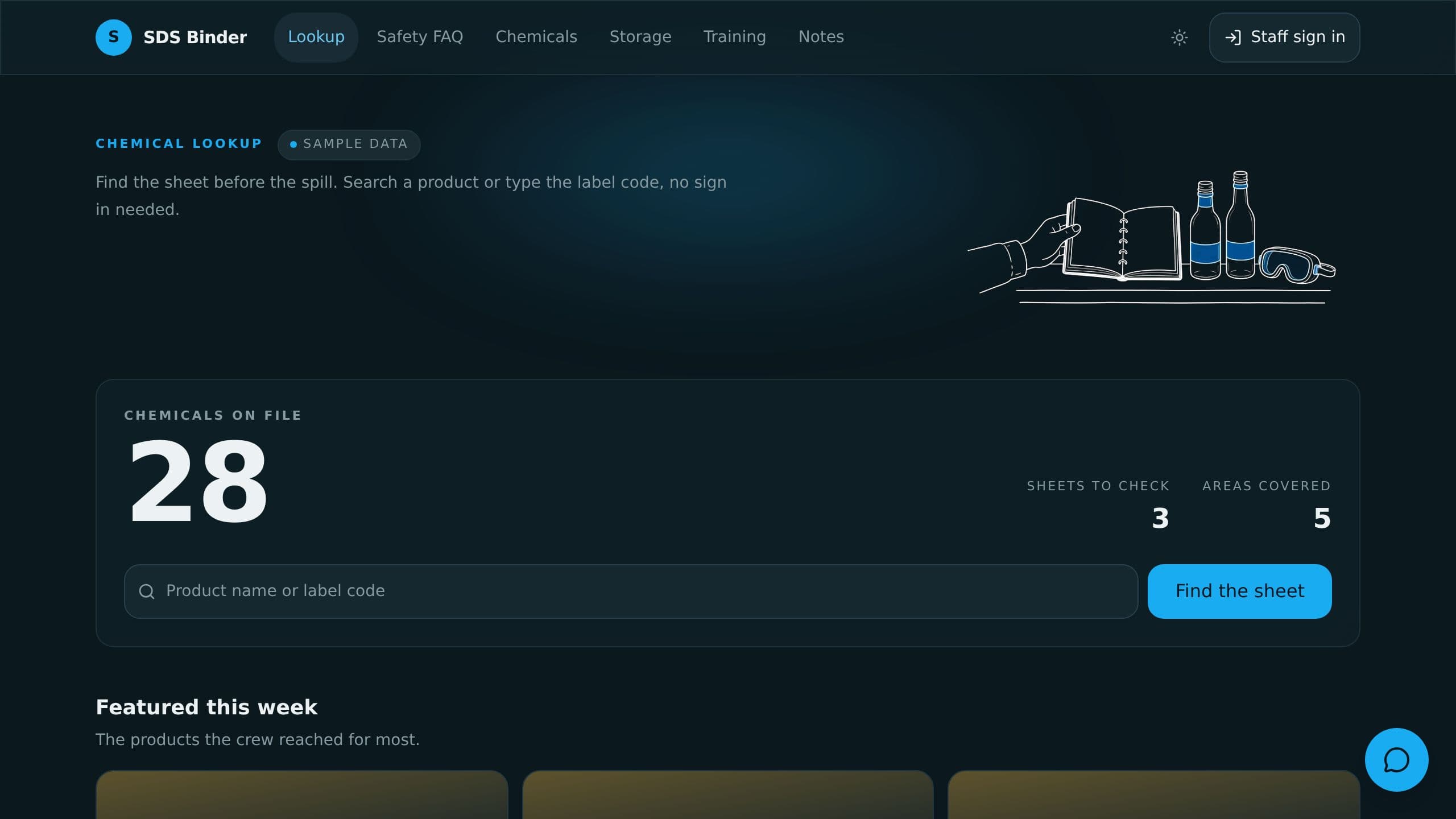Click the SAMPLE DATA badge
This screenshot has height=819, width=1456.
point(349,144)
